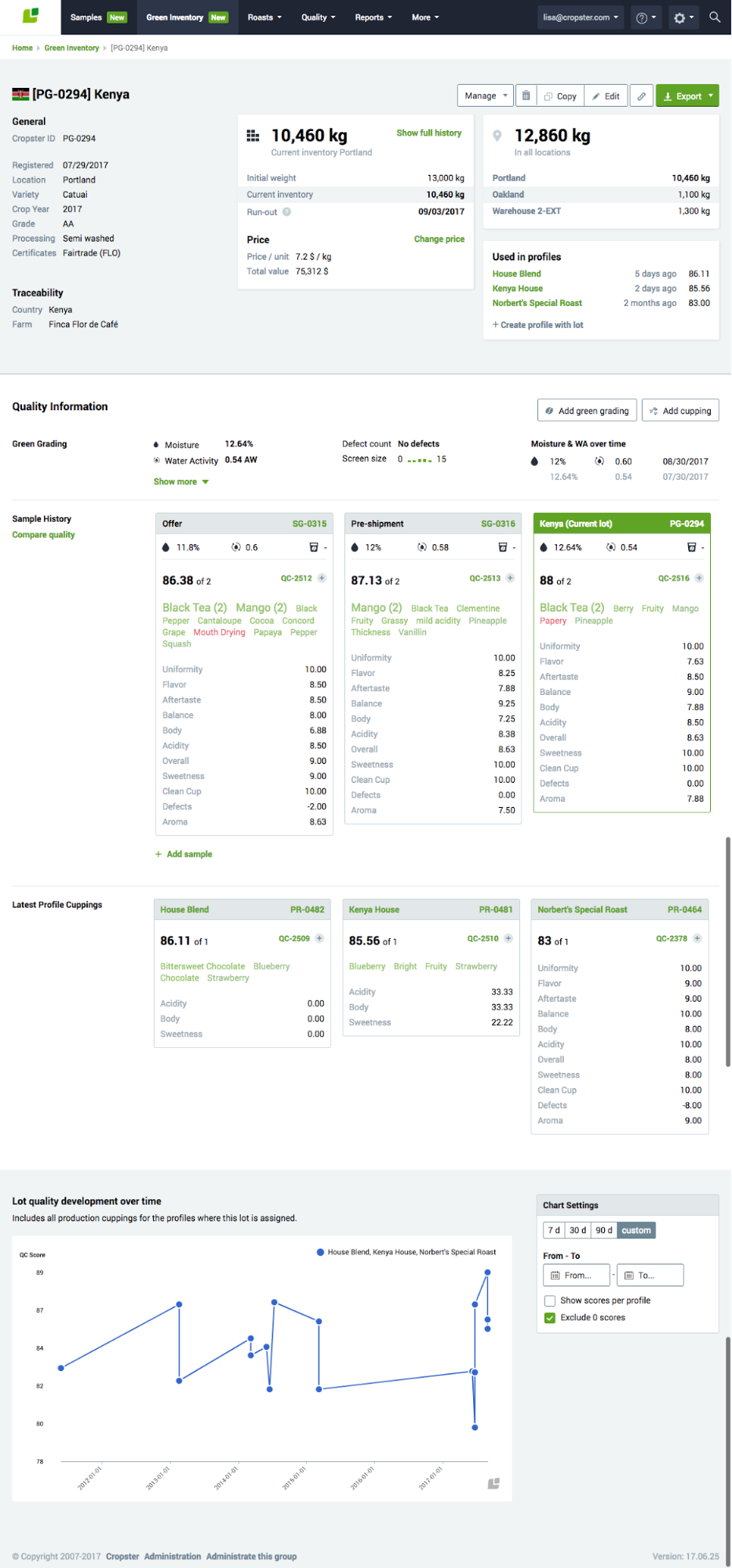Click the cup icon in Offer card
The height and width of the screenshot is (1568, 732).
314,547
